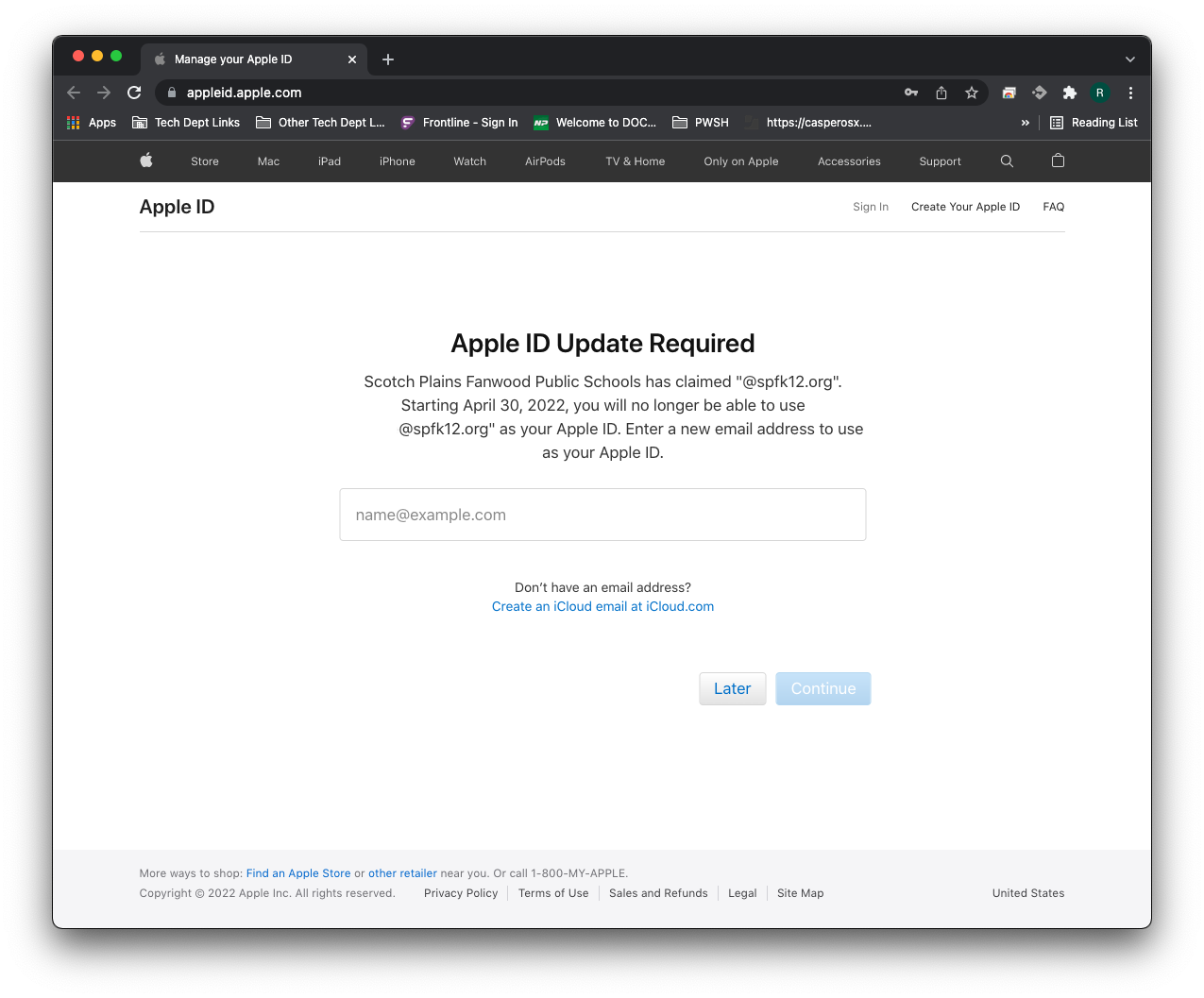The width and height of the screenshot is (1204, 998).
Task: Open a new browser tab
Action: [x=388, y=59]
